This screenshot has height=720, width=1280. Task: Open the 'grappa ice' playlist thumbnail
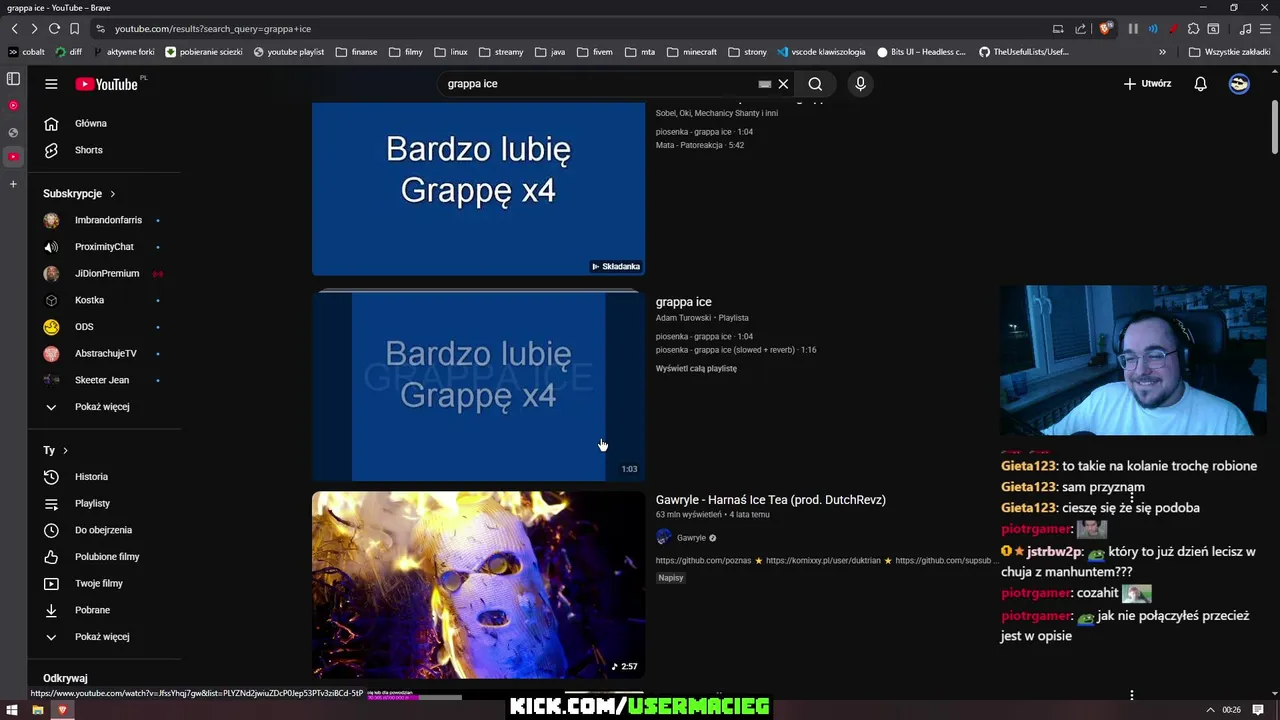pyautogui.click(x=478, y=386)
